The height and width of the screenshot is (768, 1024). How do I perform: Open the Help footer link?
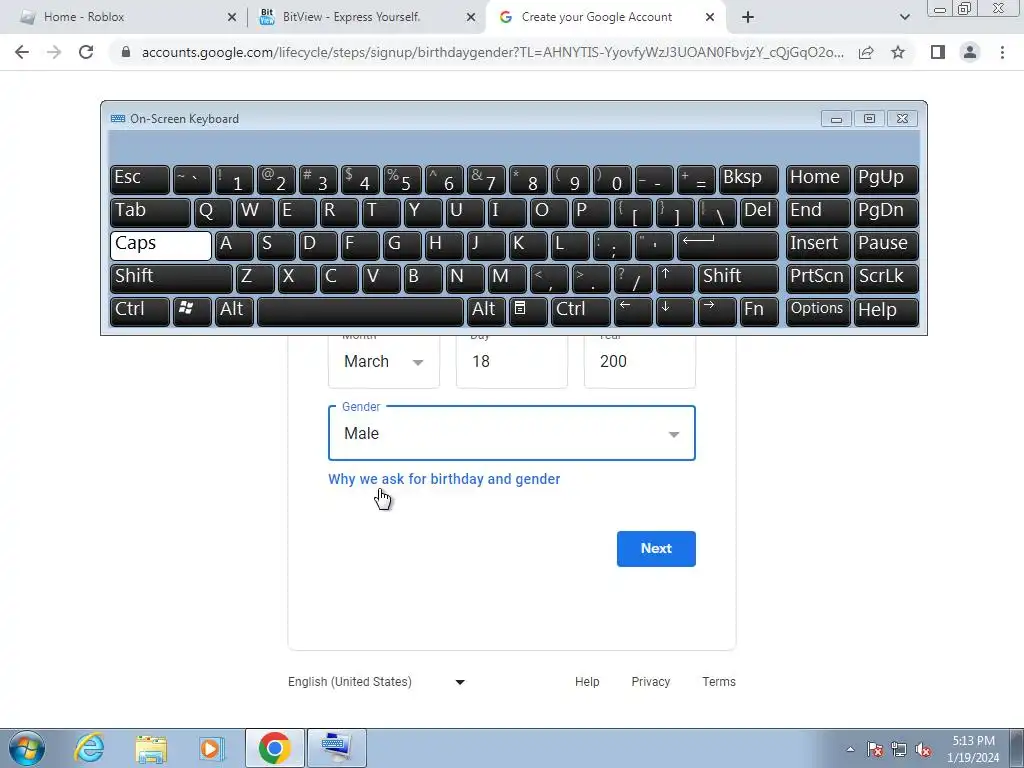click(x=586, y=682)
